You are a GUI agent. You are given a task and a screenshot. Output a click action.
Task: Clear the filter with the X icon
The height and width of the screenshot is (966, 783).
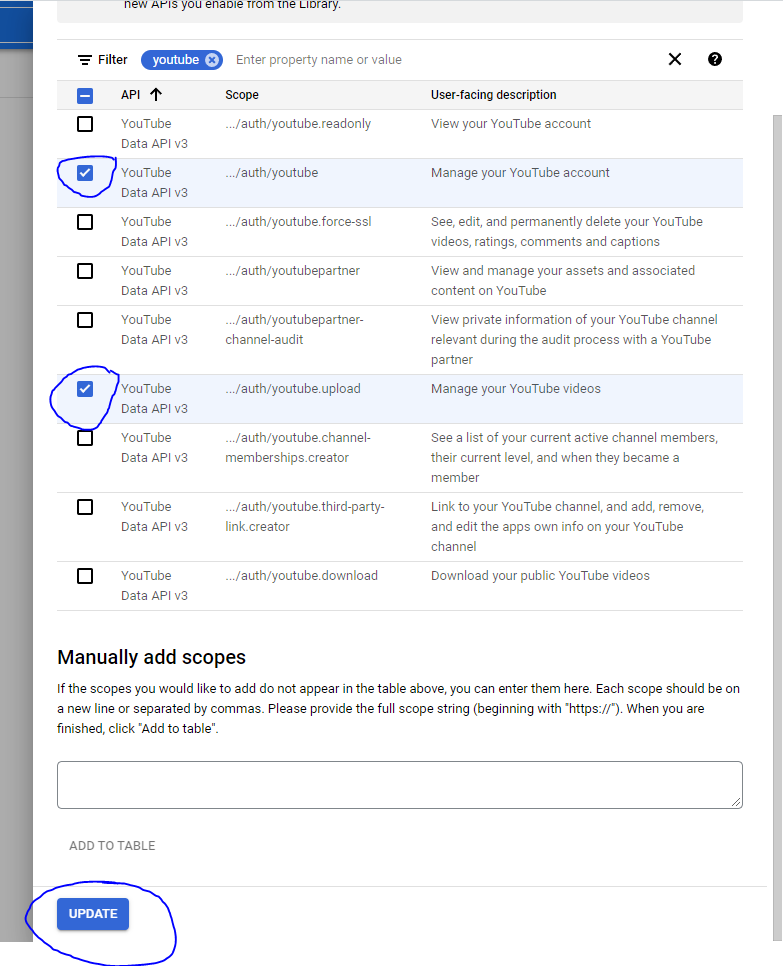(675, 59)
